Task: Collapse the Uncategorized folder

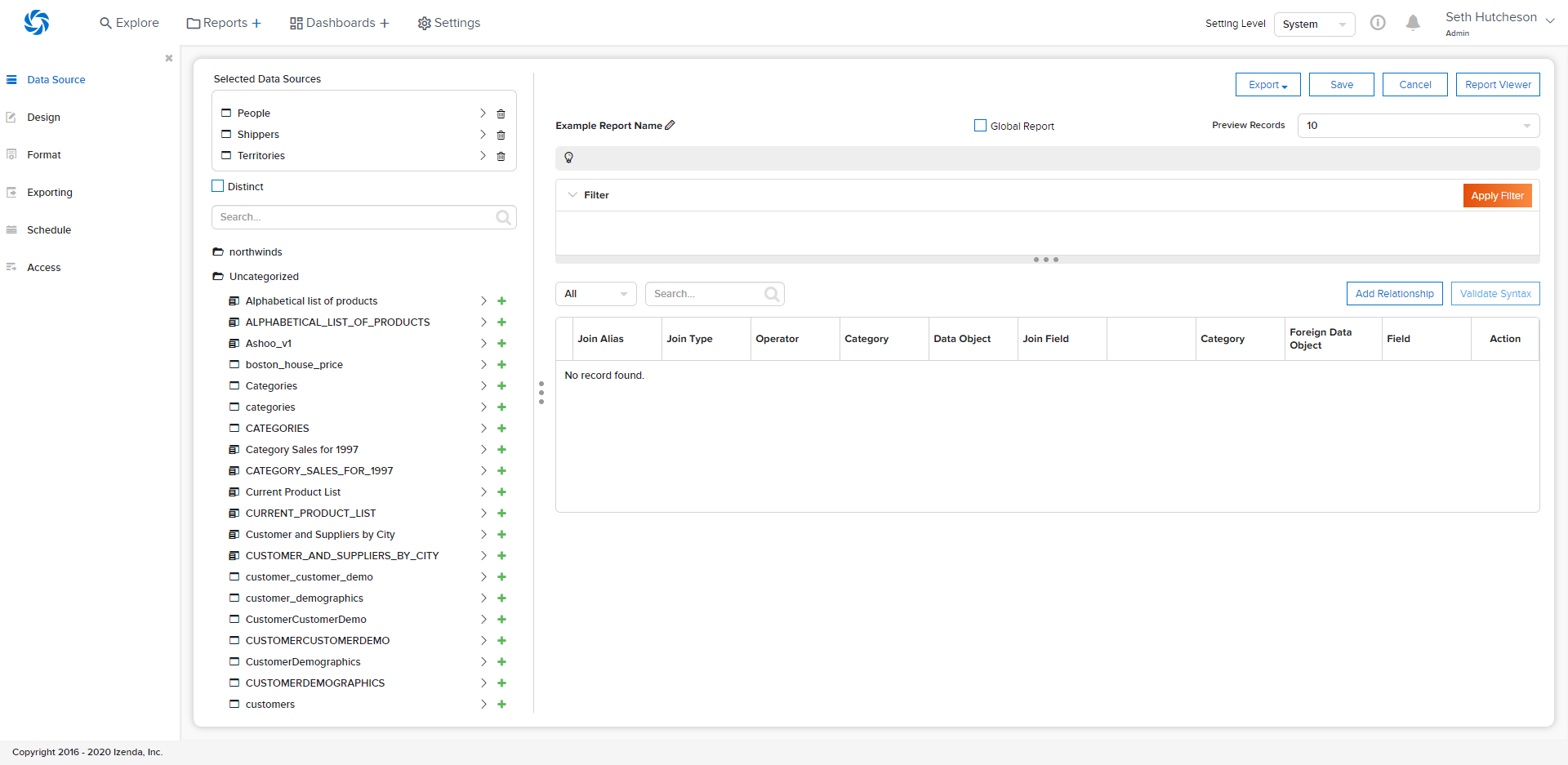Action: point(218,277)
